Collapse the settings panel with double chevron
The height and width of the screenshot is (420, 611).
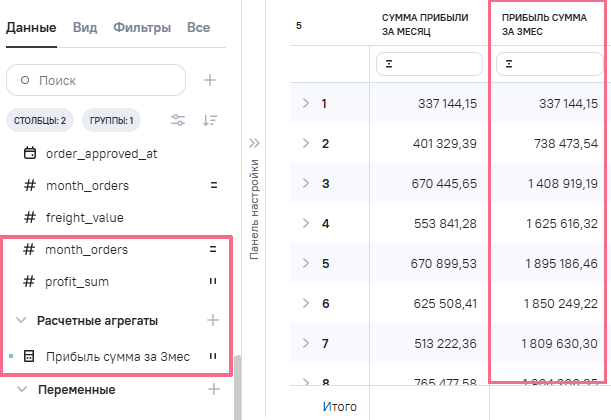(254, 142)
